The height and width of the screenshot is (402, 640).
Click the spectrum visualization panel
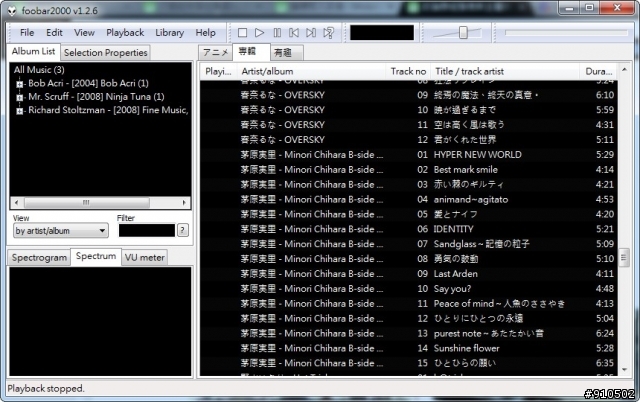100,322
